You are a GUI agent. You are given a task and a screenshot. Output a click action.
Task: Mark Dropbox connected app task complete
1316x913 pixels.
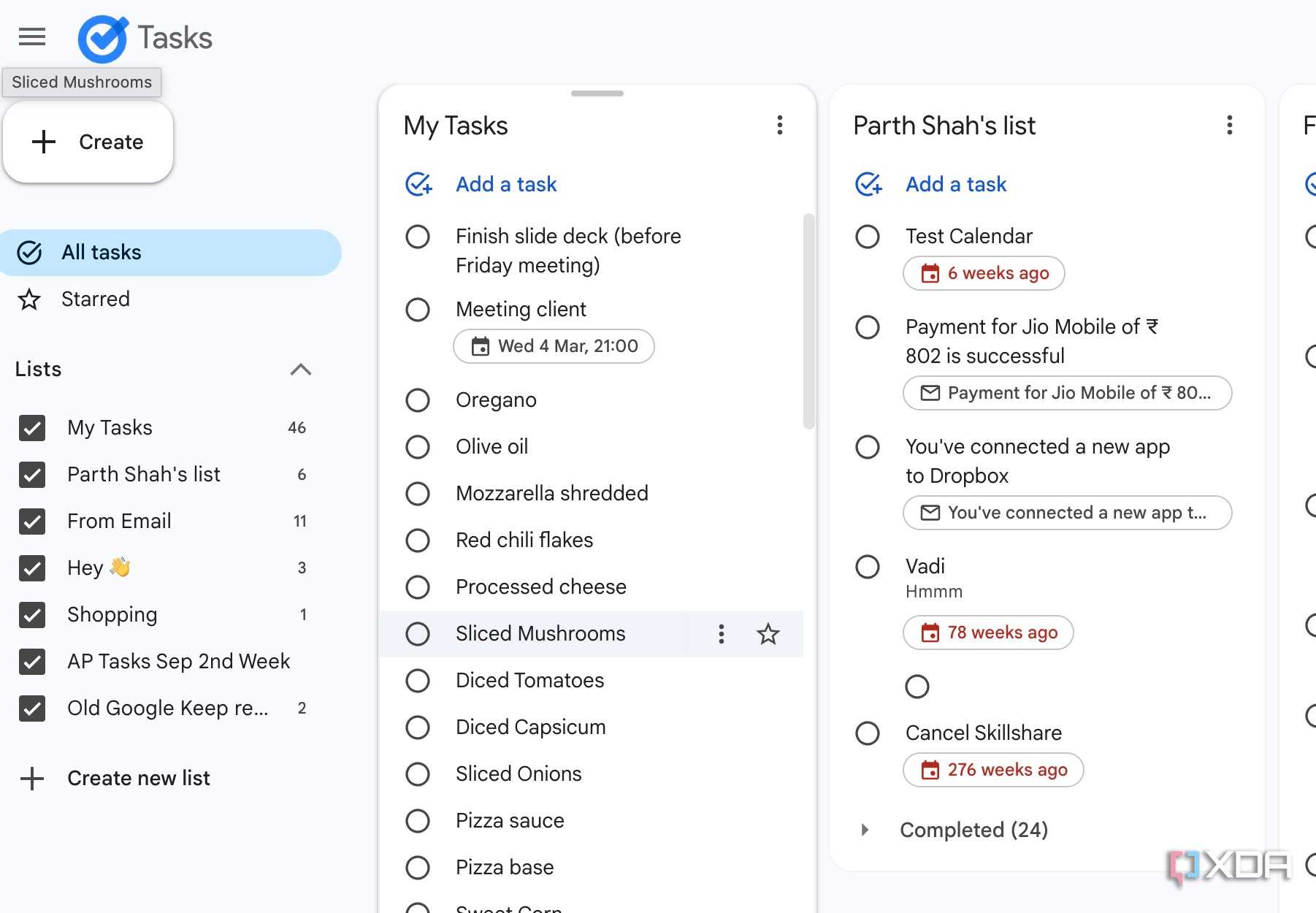(x=868, y=447)
